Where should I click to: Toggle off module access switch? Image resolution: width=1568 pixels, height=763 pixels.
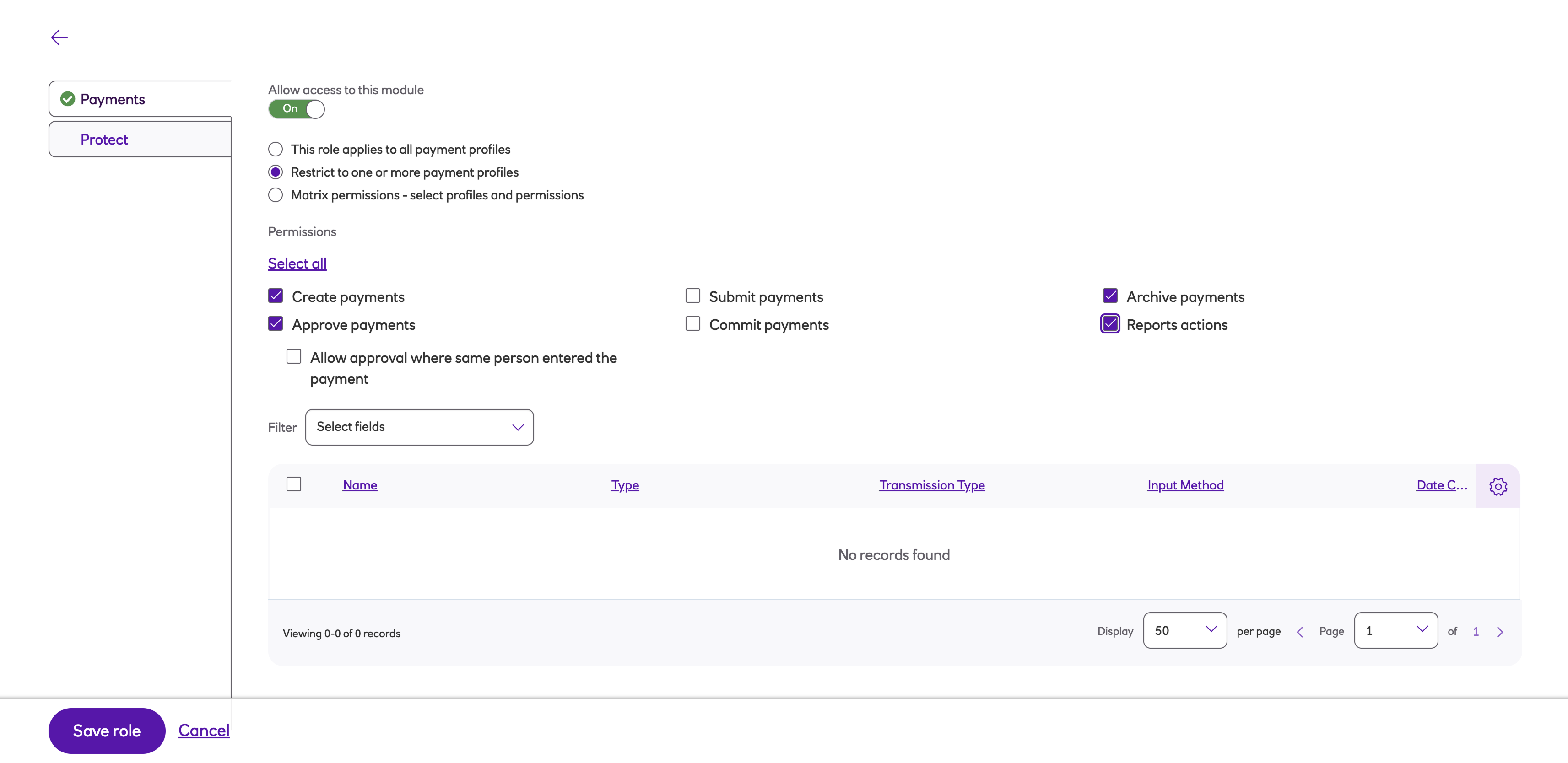tap(297, 109)
